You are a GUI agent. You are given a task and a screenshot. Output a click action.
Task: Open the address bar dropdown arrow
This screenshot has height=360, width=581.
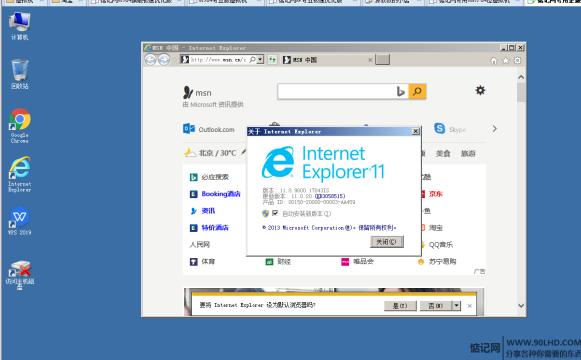coord(260,60)
